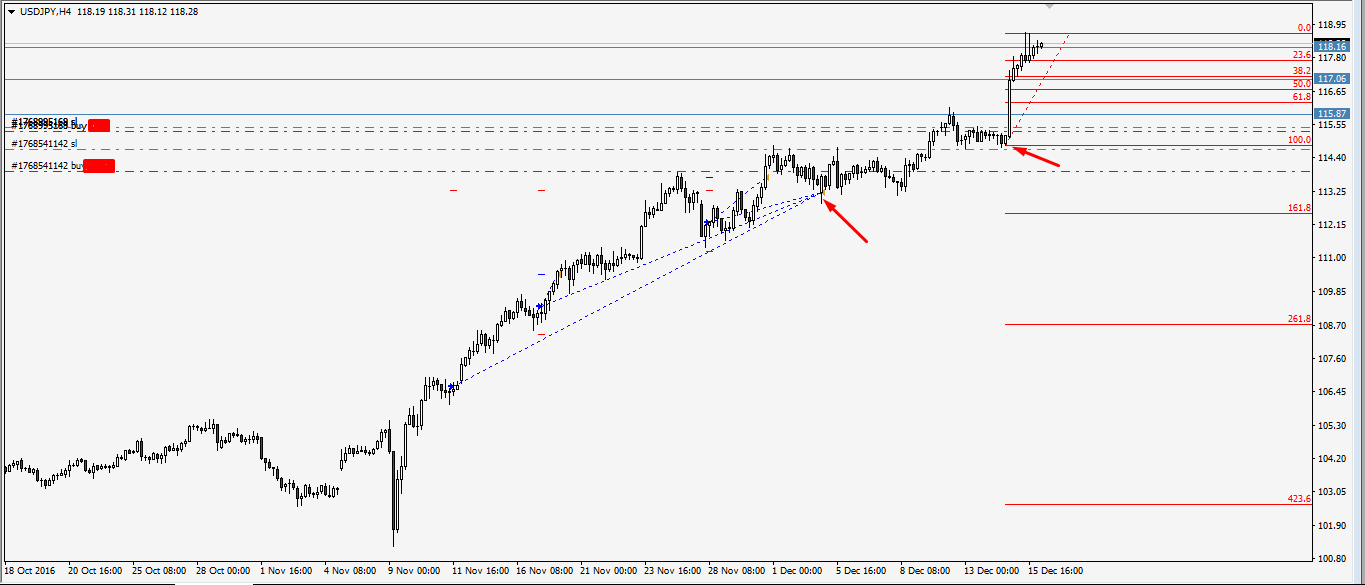Click the 107.60 price scale value
Image resolution: width=1365 pixels, height=585 pixels.
pyautogui.click(x=1333, y=358)
